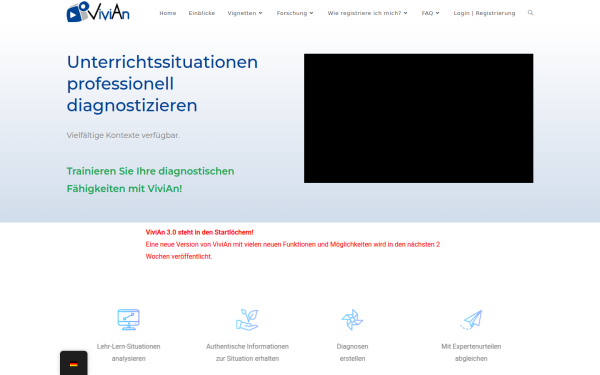Open the Einblicke menu item
Screen dimensions: 600x375
point(202,13)
